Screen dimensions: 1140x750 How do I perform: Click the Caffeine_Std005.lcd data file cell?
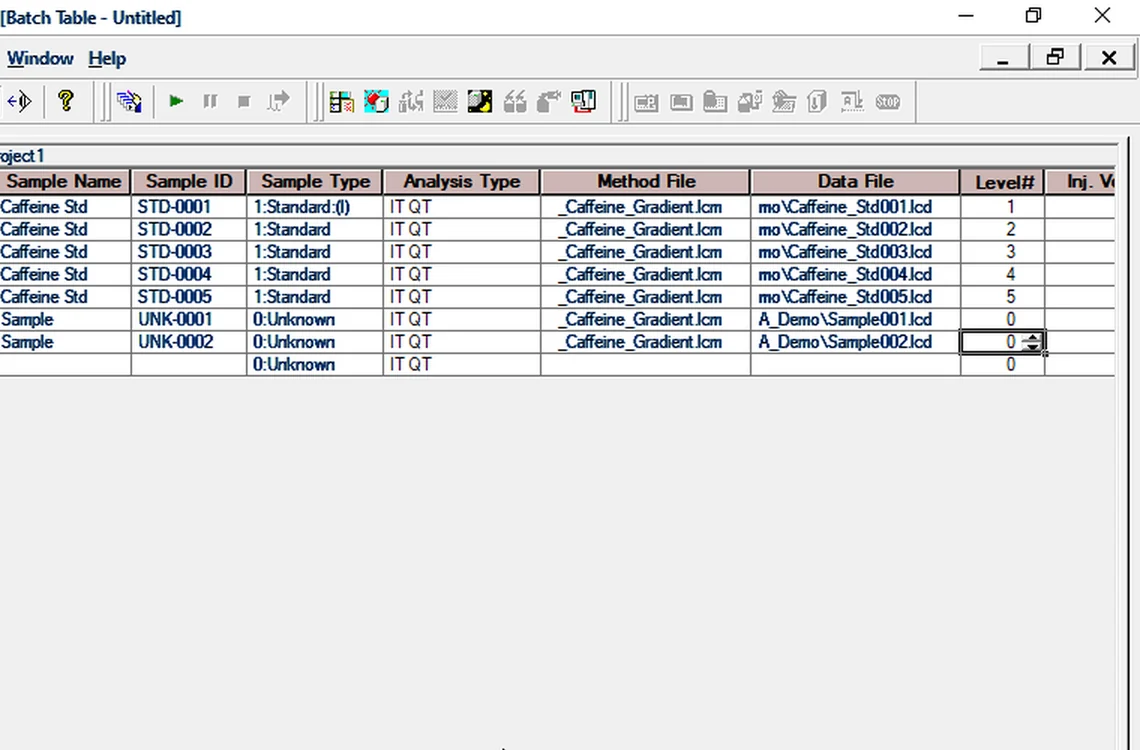tap(855, 297)
